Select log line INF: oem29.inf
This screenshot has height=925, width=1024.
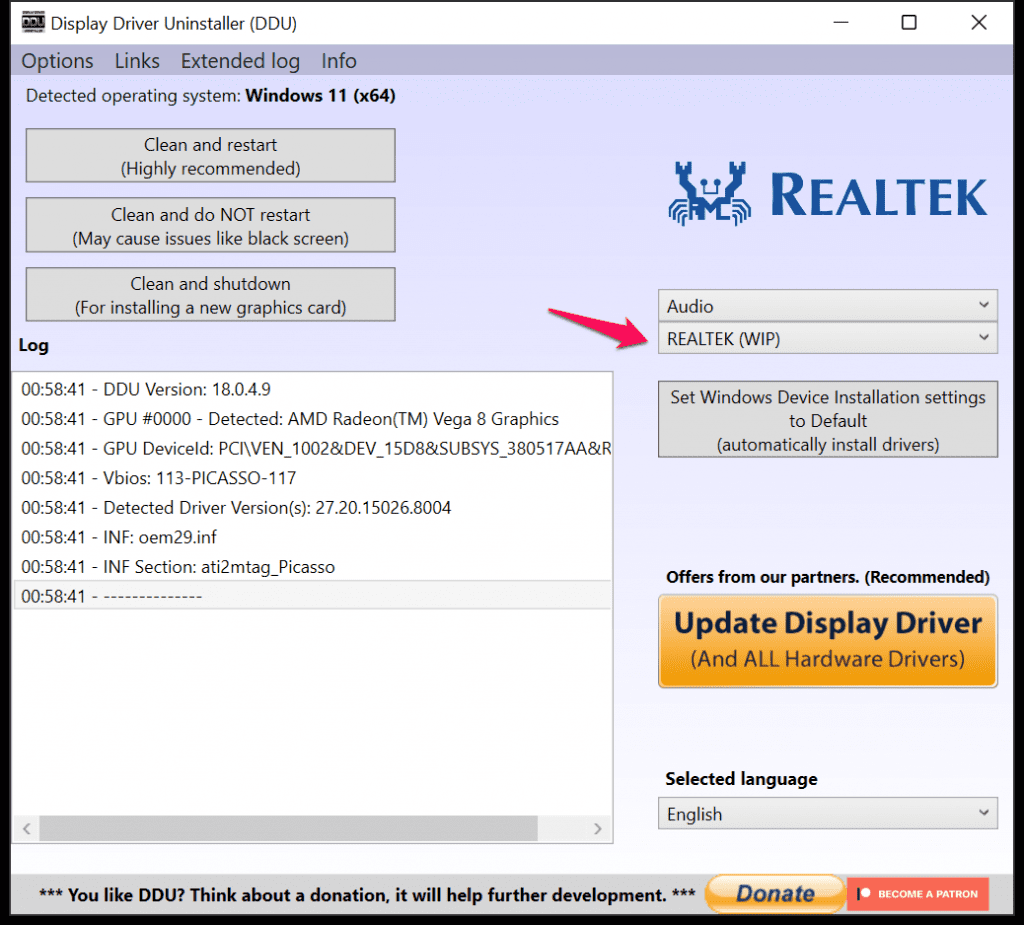(x=312, y=537)
